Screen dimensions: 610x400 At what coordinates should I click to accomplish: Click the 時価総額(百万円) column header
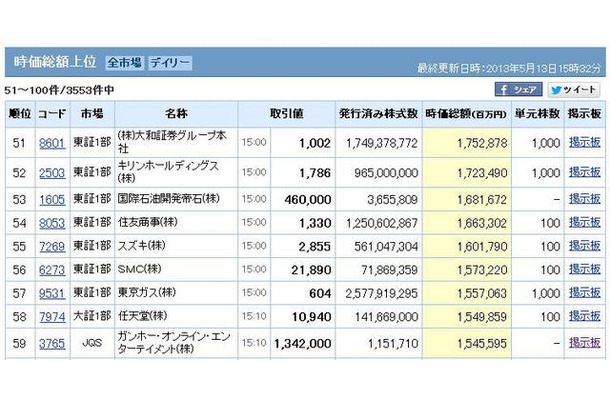466,114
